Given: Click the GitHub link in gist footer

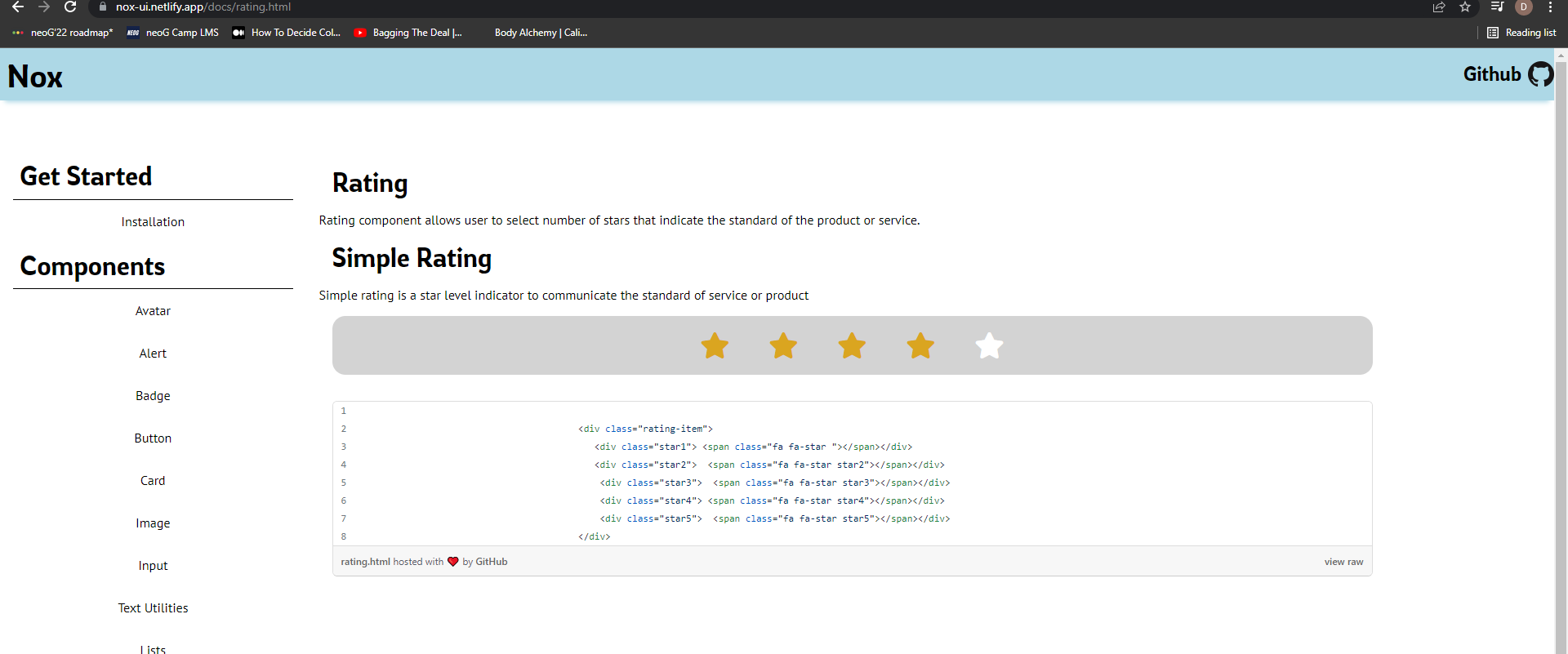Looking at the screenshot, I should coord(492,562).
